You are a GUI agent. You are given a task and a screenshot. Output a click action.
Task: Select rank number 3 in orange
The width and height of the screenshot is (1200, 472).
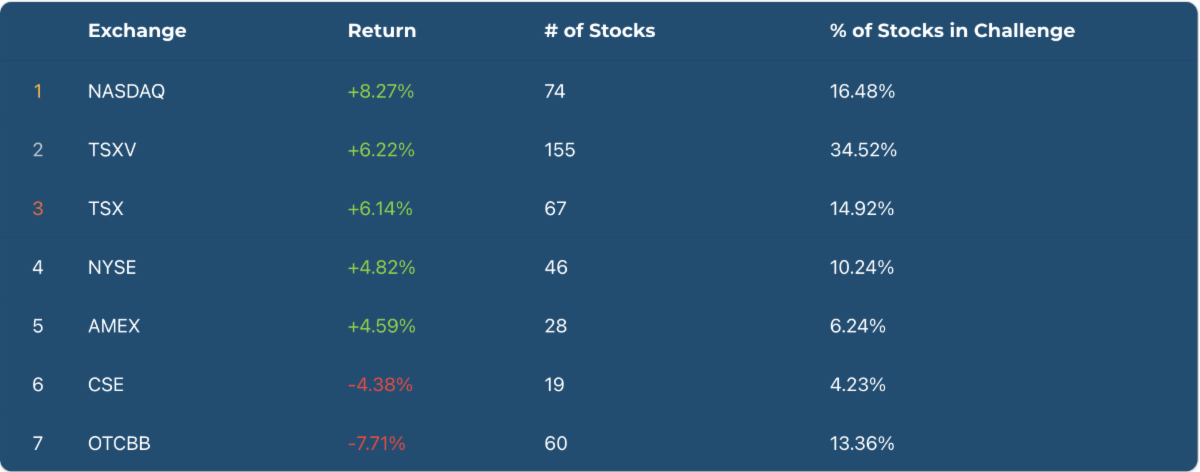tap(38, 209)
